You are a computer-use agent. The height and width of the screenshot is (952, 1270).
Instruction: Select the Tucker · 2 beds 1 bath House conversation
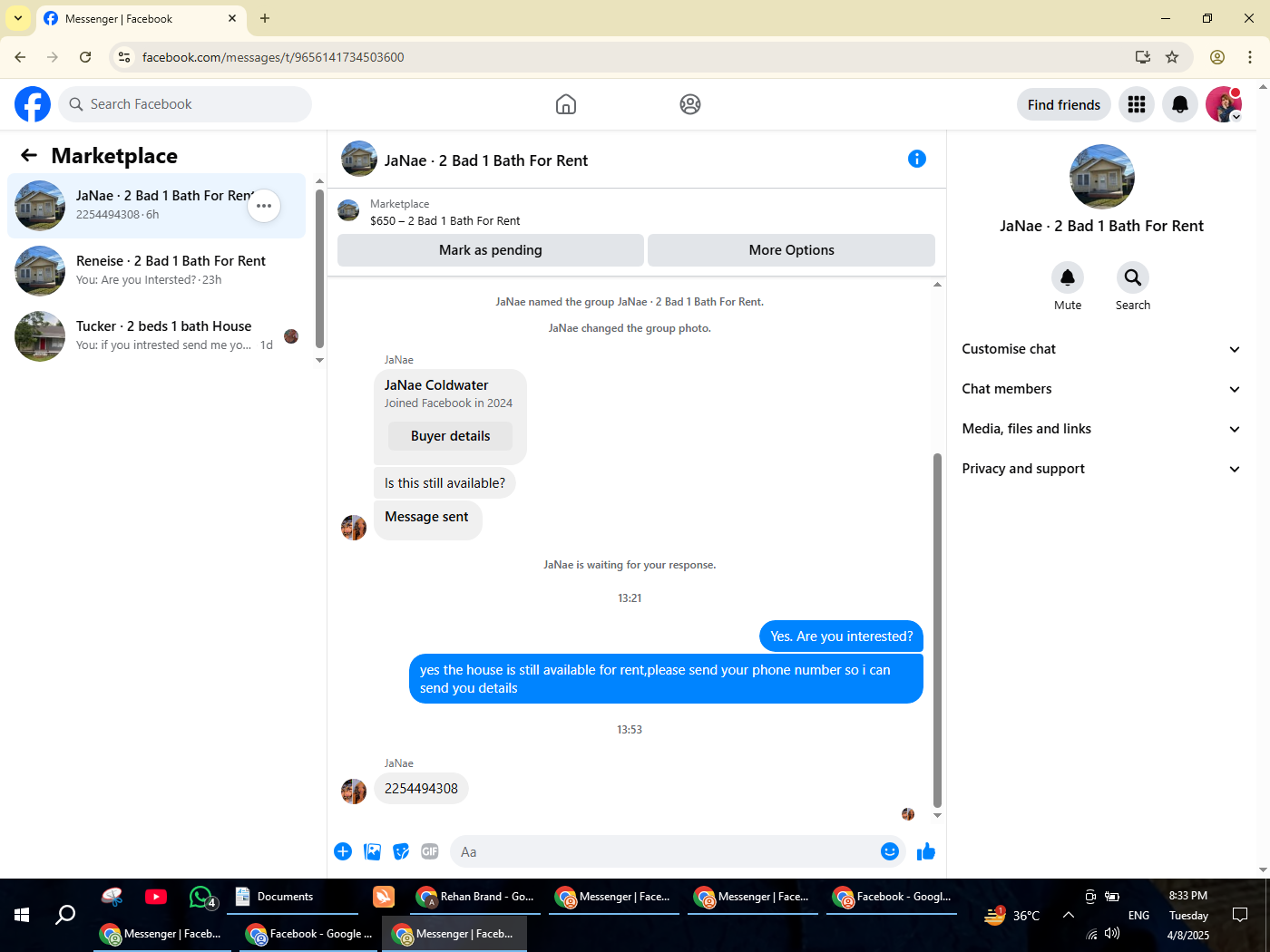point(156,336)
